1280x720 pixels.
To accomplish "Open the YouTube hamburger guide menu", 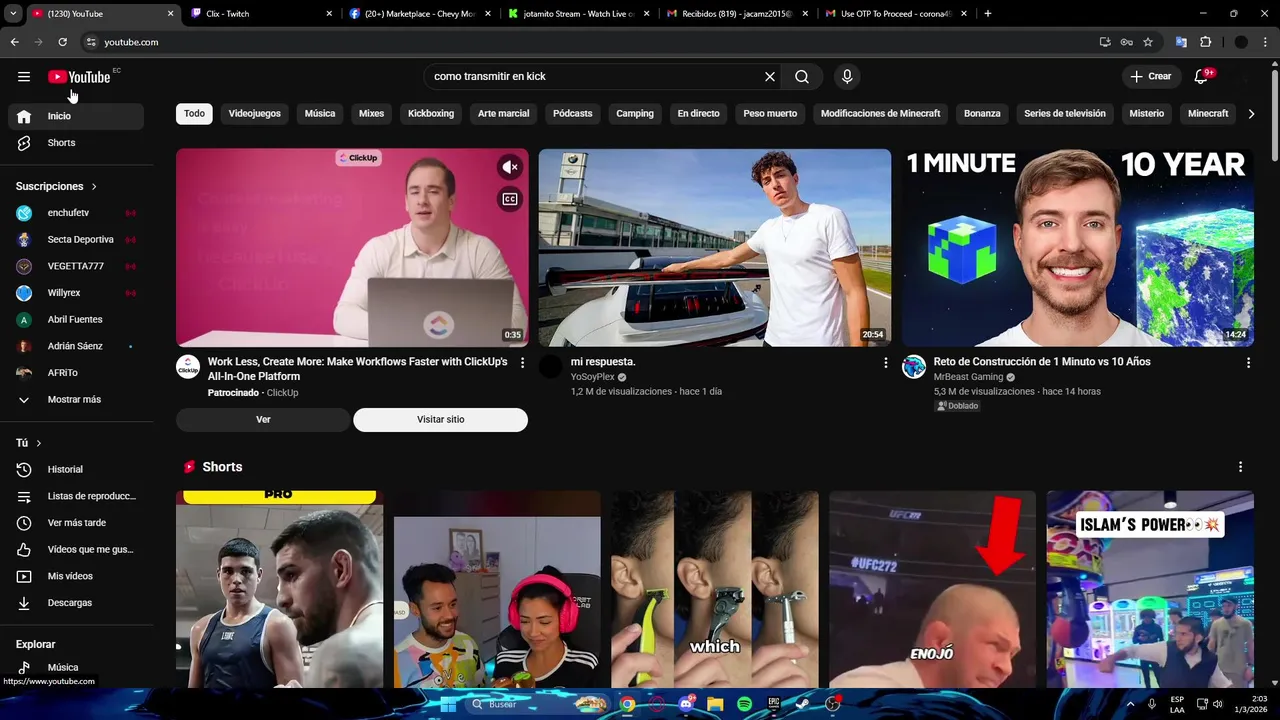I will 24,76.
